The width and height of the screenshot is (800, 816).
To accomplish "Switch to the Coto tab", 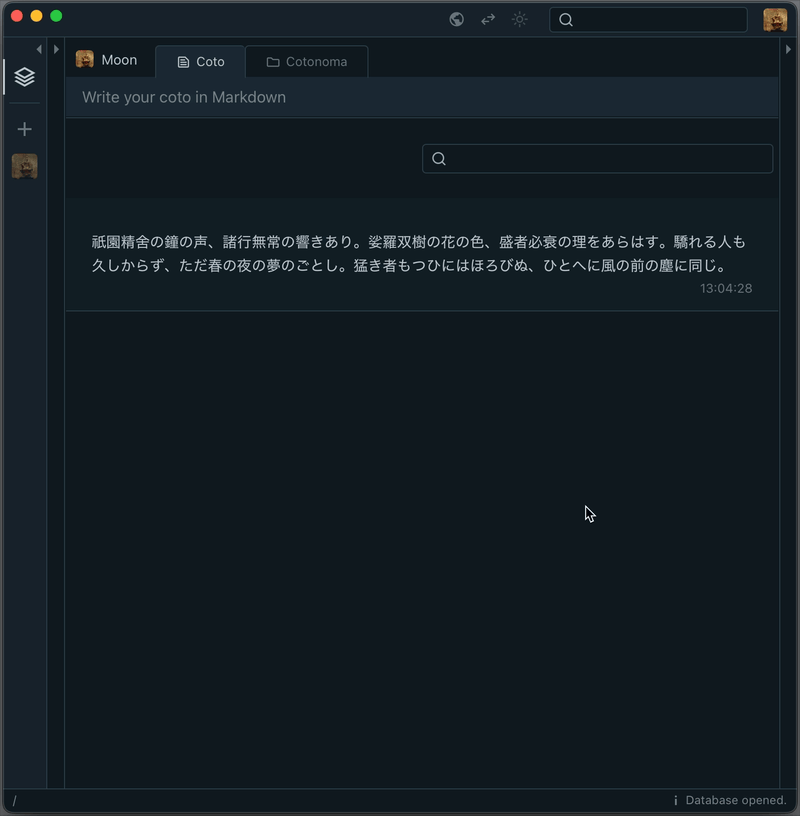I will point(200,62).
